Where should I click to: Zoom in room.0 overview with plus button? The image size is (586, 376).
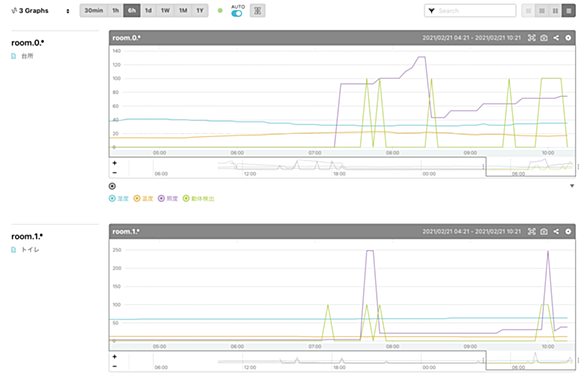pyautogui.click(x=115, y=163)
